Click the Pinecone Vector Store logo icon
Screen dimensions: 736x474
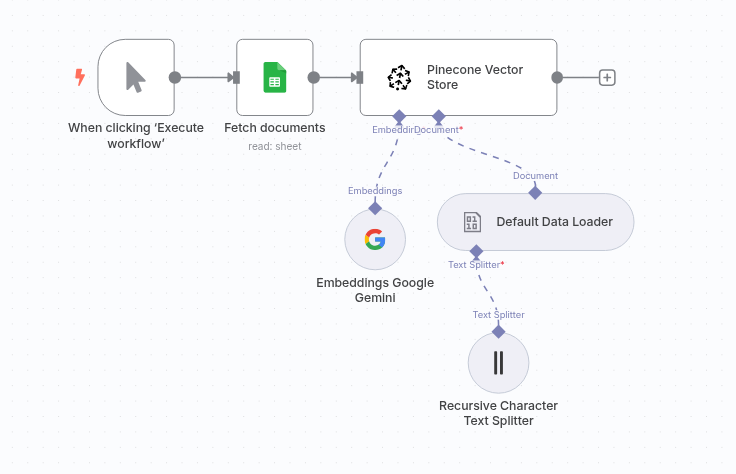click(399, 77)
